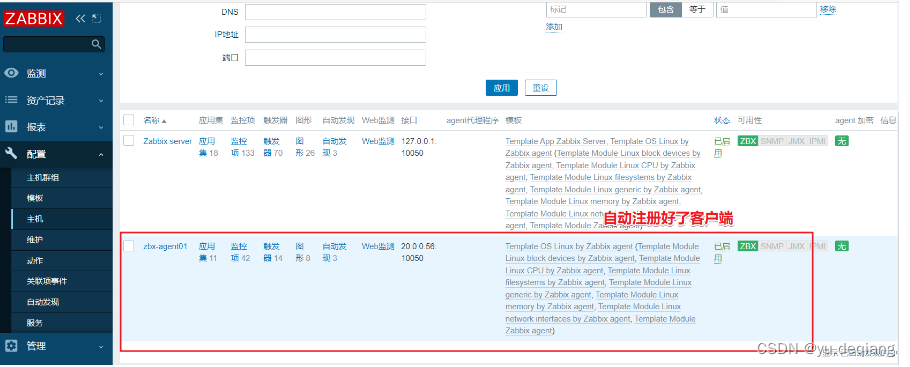Open 应用集 11 for zbx-agent01
The image size is (910, 367).
tap(208, 252)
